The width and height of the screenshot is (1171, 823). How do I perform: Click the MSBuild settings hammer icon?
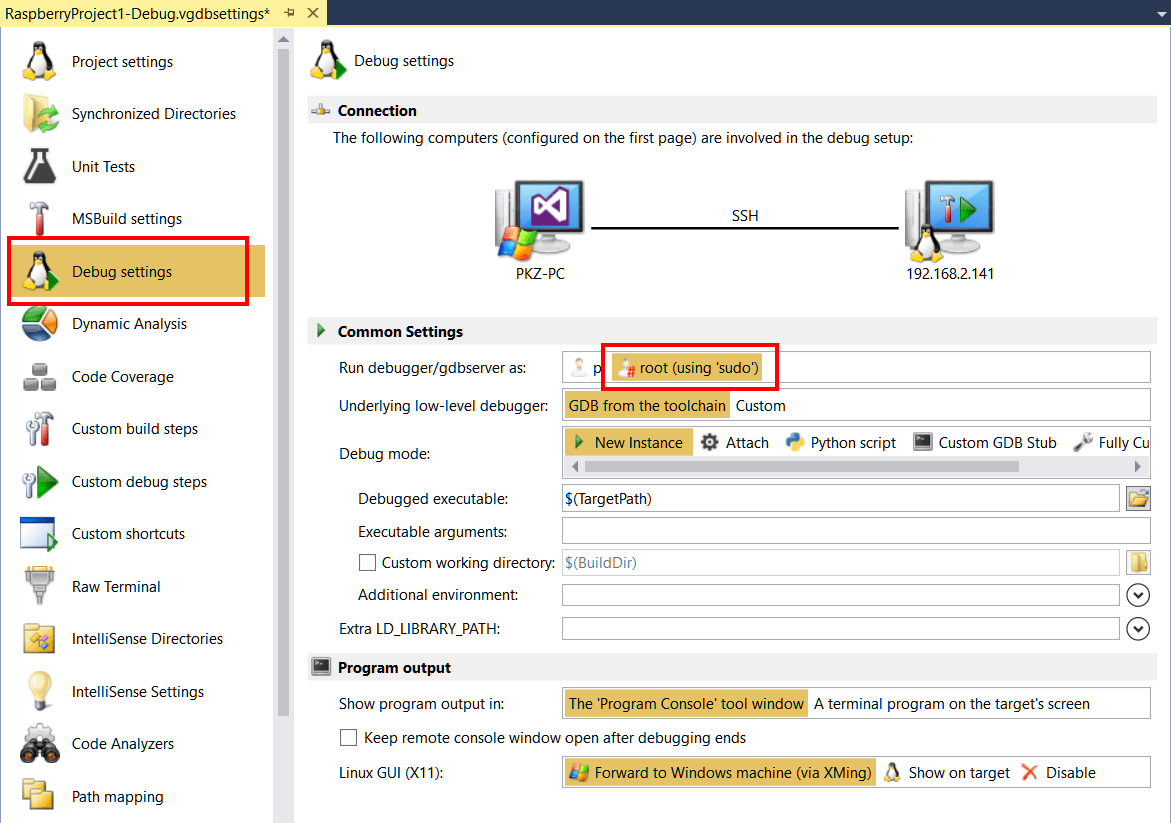(38, 218)
